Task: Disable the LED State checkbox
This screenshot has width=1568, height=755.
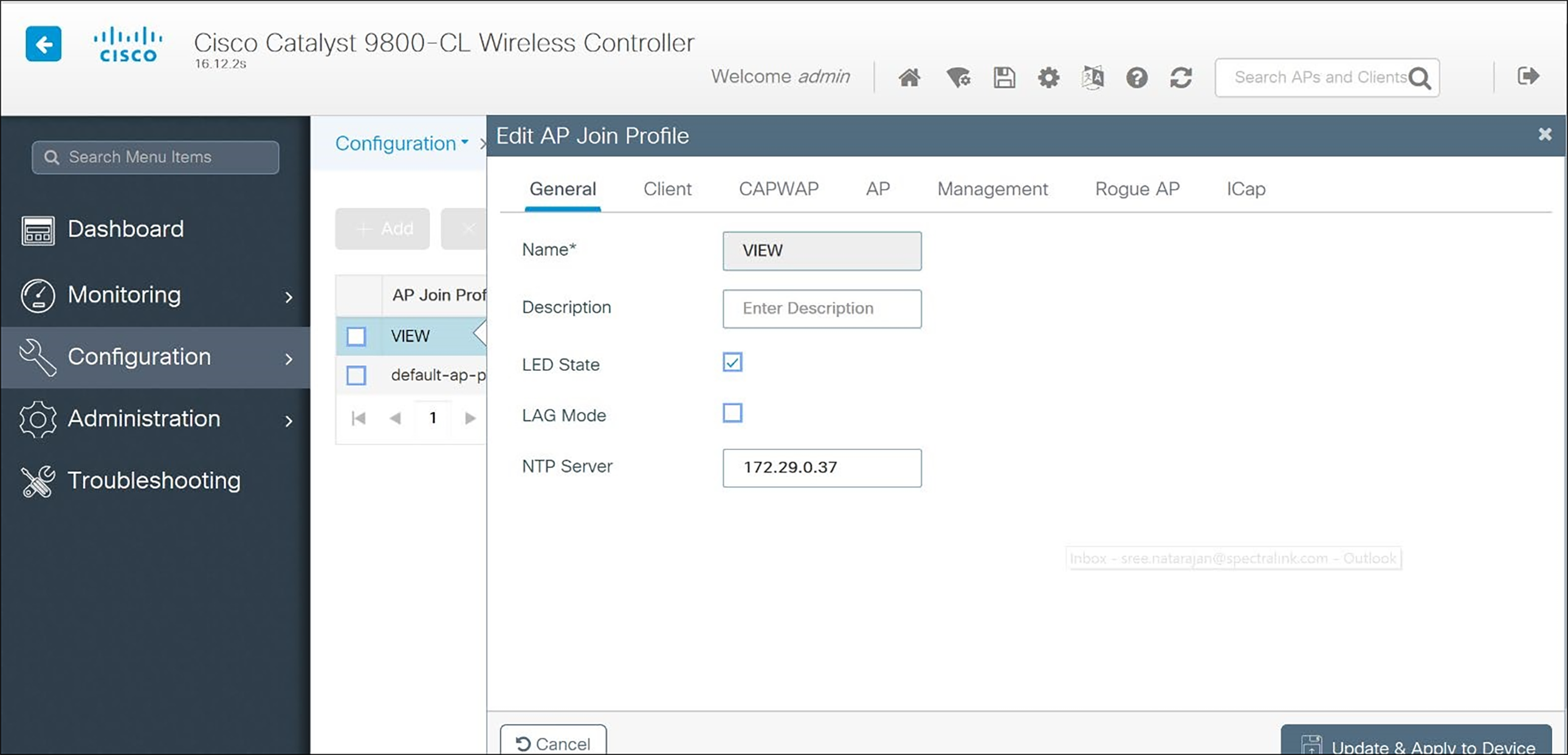Action: [x=732, y=362]
